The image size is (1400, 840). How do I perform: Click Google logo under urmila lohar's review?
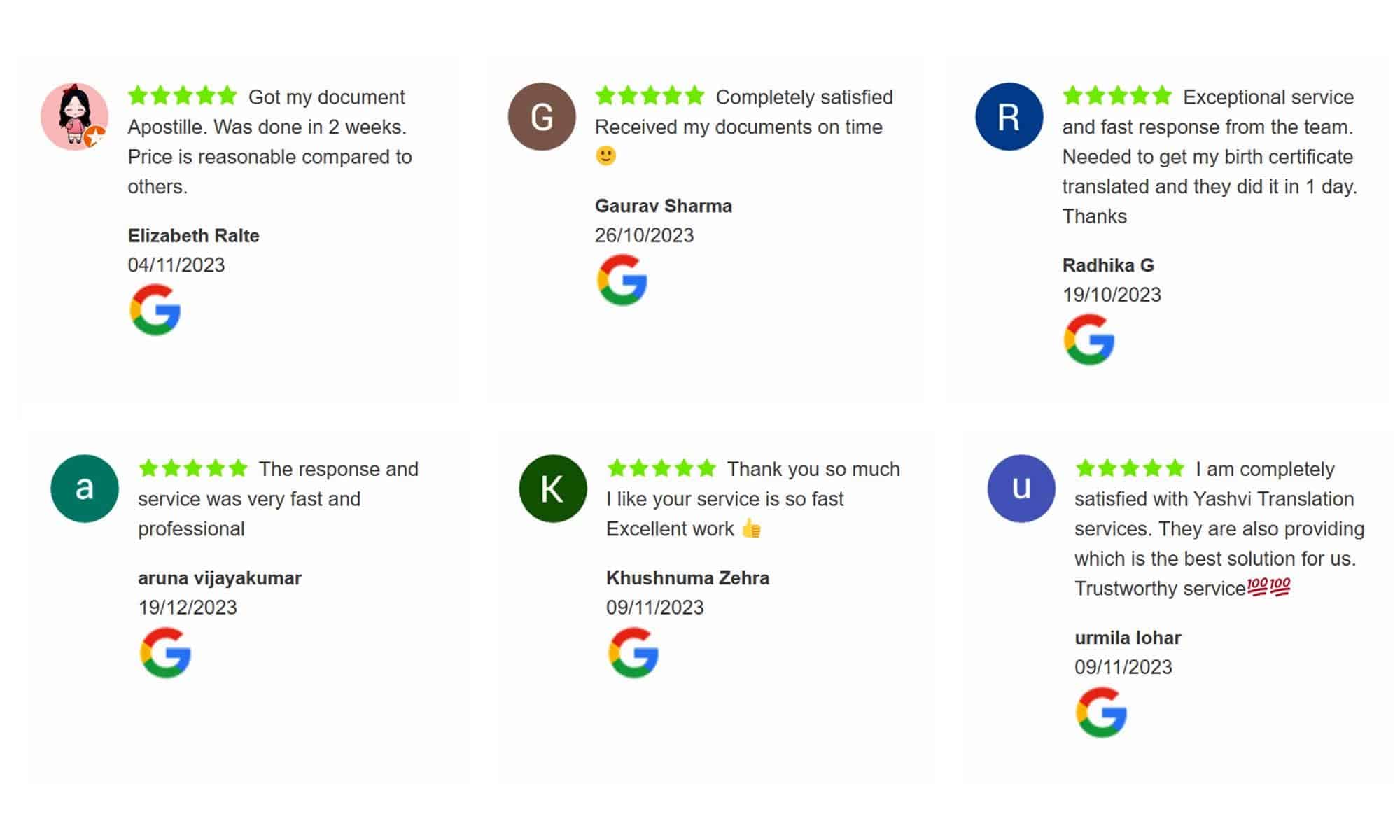point(1101,712)
